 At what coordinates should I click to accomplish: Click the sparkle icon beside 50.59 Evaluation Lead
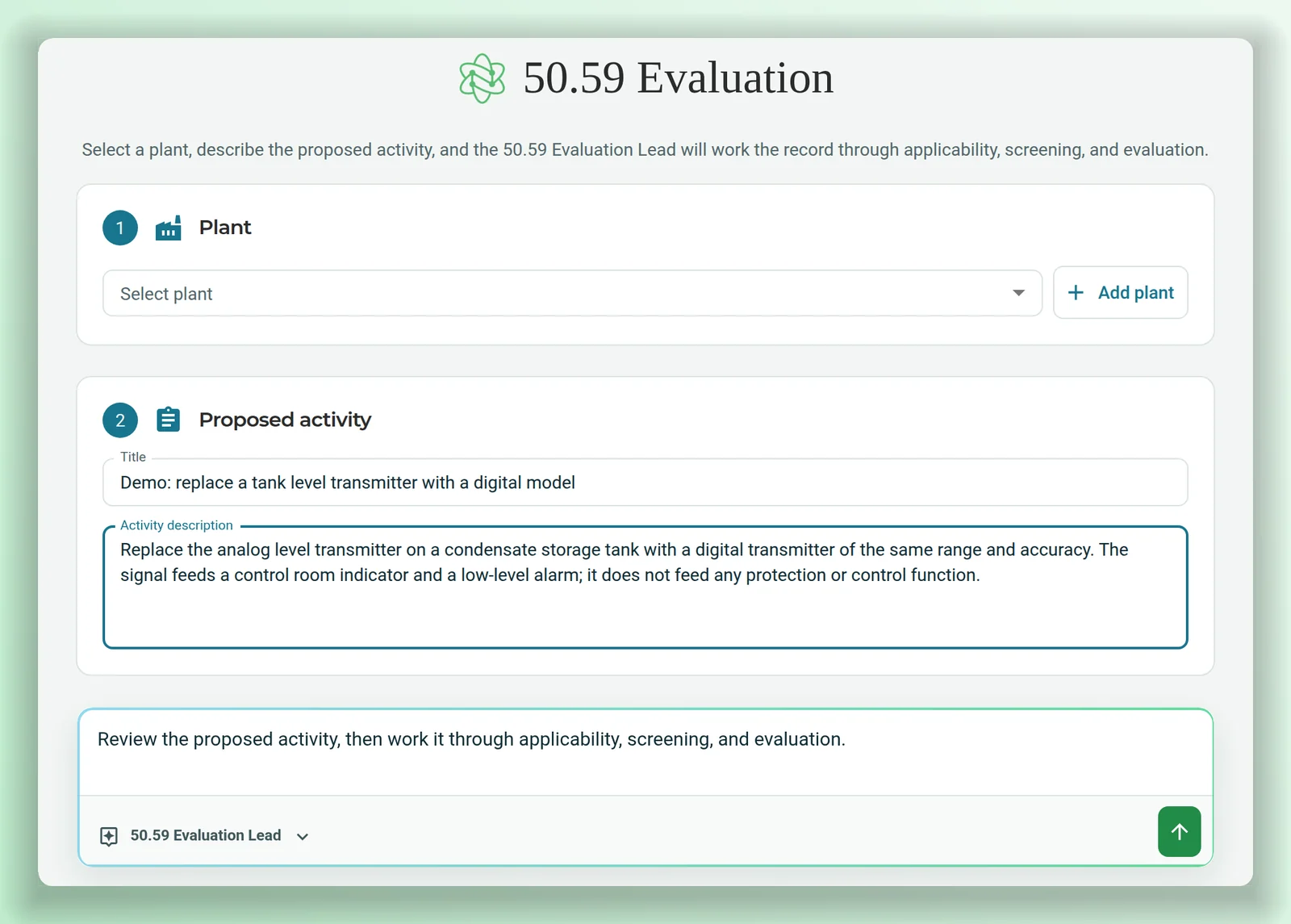(x=109, y=836)
